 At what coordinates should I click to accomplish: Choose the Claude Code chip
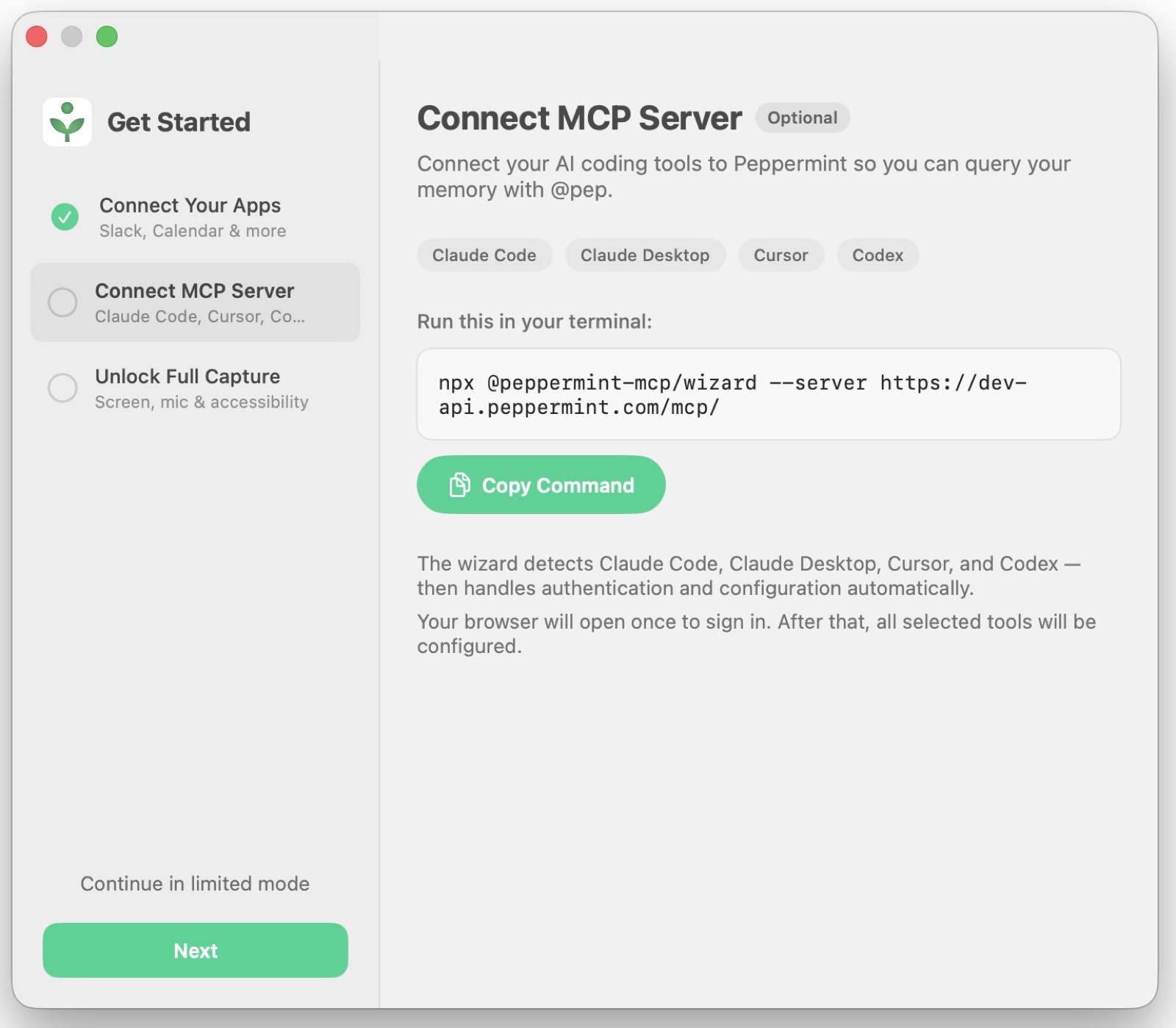point(484,255)
